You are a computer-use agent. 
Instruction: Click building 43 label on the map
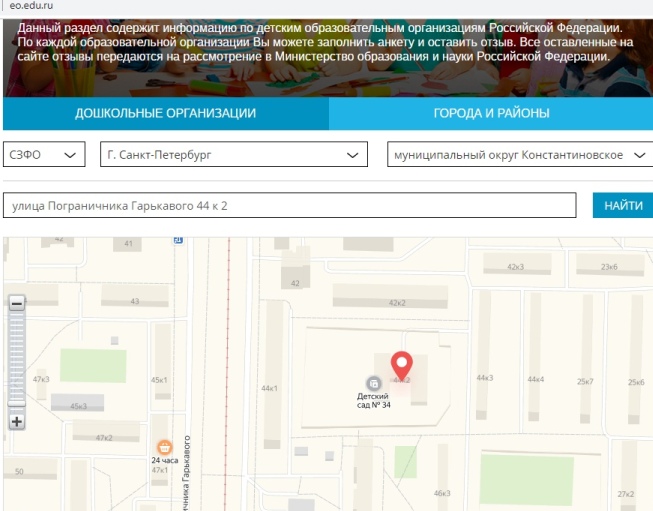(x=135, y=301)
